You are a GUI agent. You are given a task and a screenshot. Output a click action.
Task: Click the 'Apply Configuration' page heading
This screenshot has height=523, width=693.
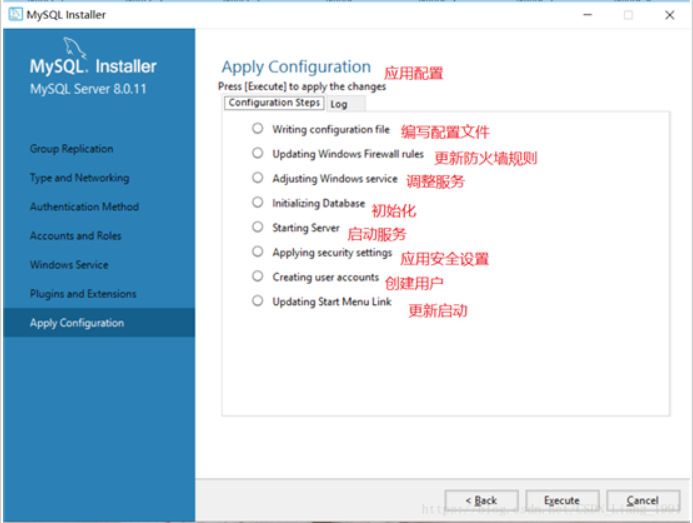pos(296,67)
